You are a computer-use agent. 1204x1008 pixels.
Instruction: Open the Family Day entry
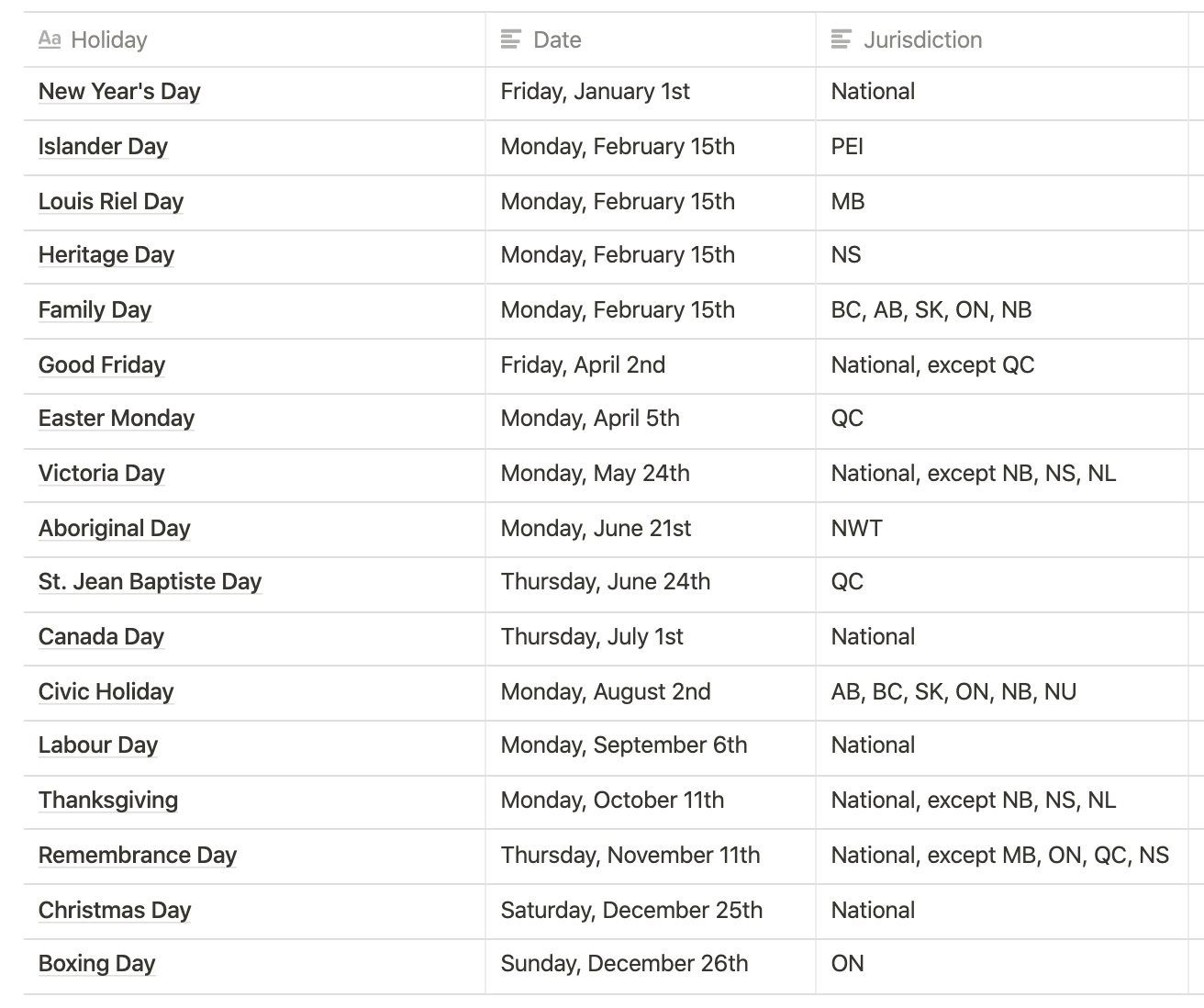[95, 310]
